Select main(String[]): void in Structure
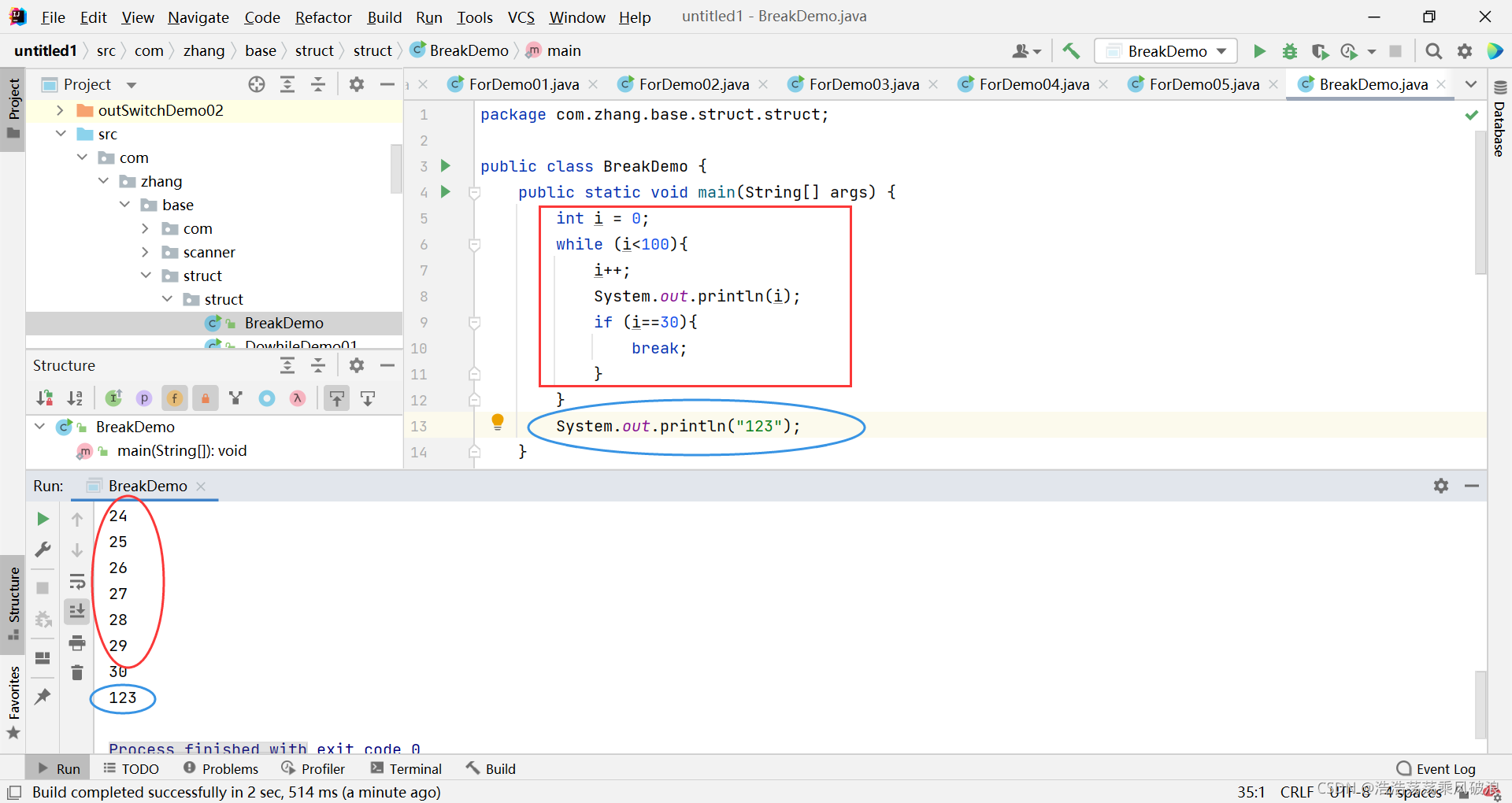This screenshot has height=803, width=1512. point(181,451)
